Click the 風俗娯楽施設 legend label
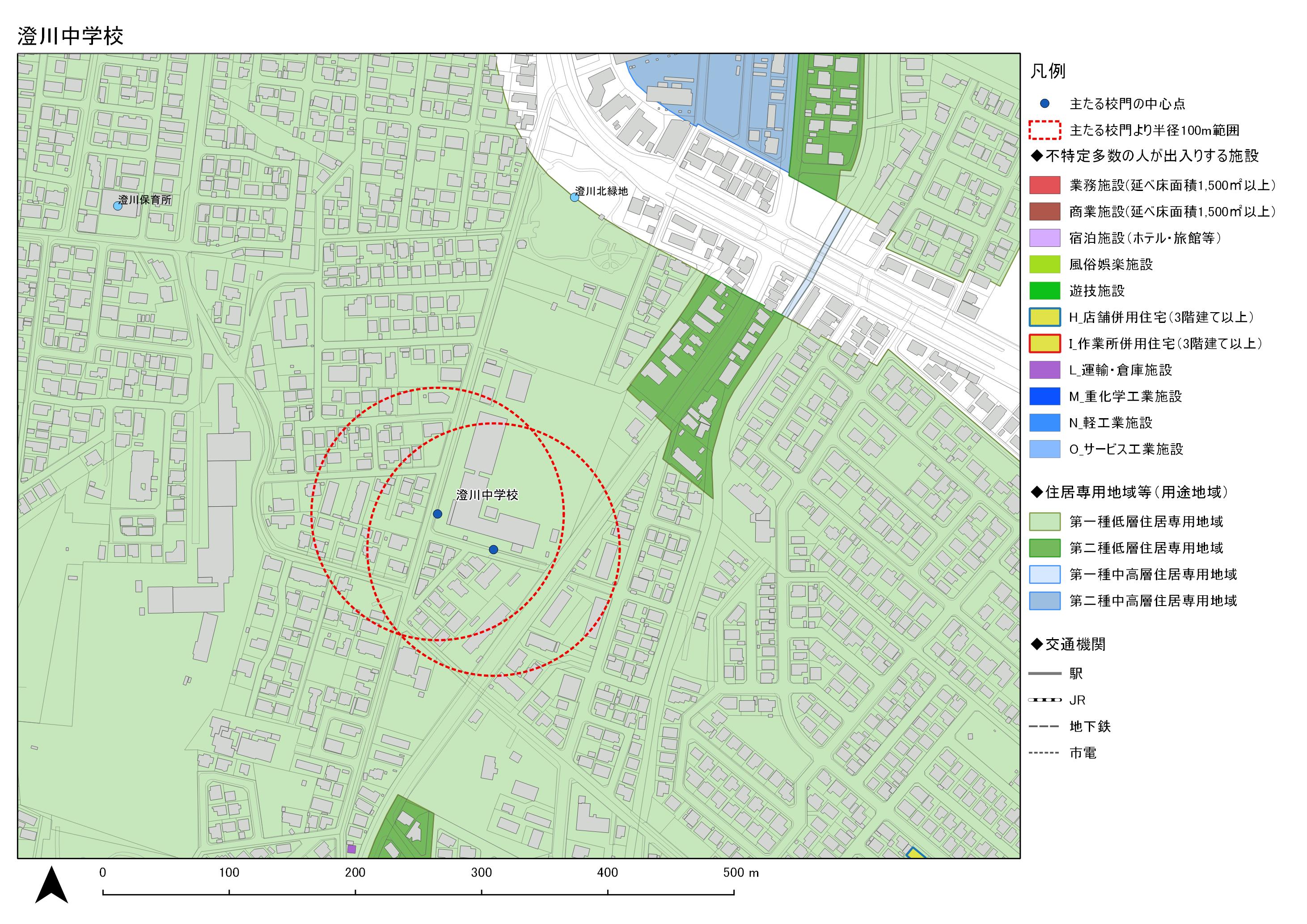Screen dimensions: 1307x924 coord(1111,264)
